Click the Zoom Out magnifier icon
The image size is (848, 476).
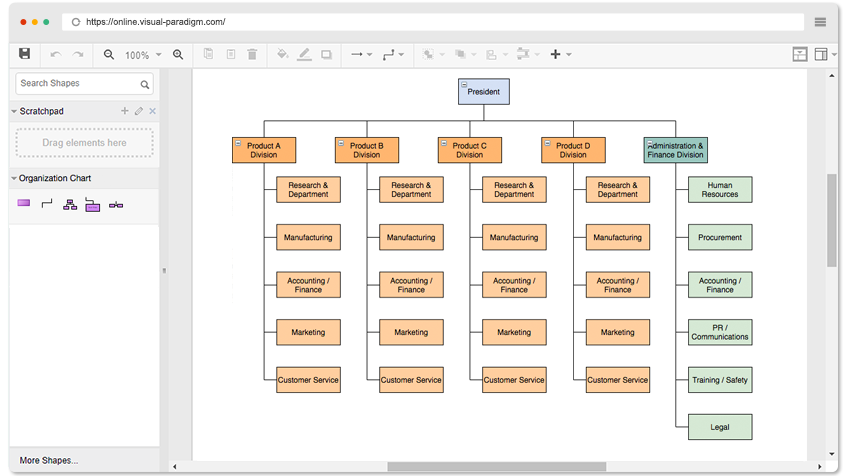[109, 54]
